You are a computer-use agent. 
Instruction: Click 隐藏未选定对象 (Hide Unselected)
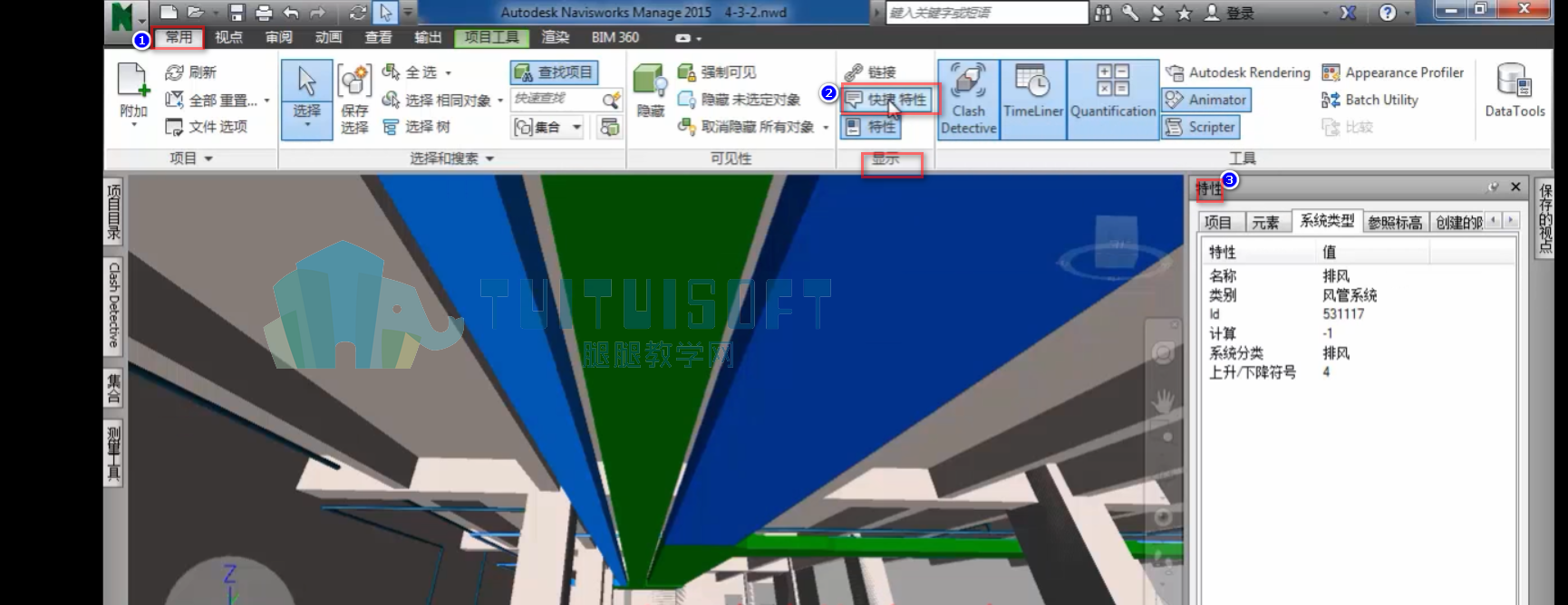click(x=739, y=100)
